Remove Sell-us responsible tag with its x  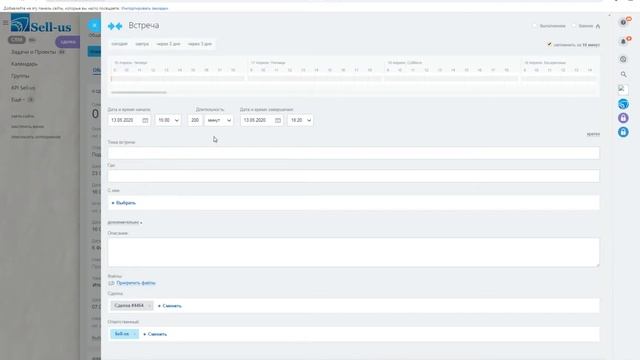click(134, 334)
